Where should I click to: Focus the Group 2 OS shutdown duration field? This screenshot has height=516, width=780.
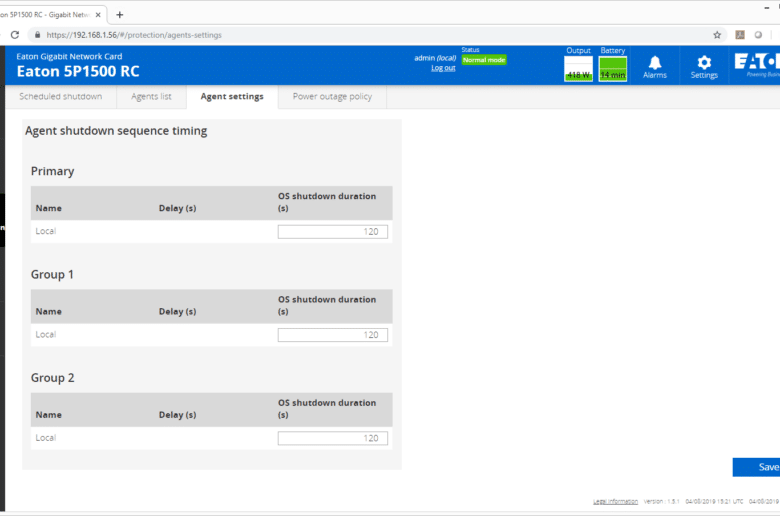333,438
